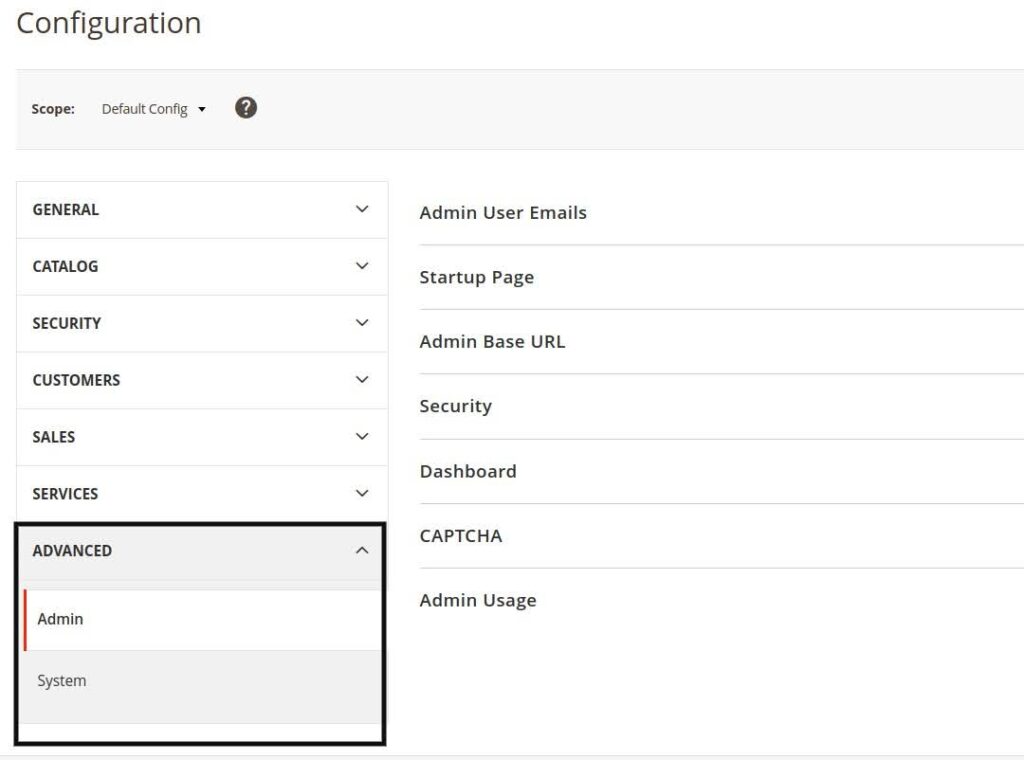The height and width of the screenshot is (760, 1024).
Task: Expand the Admin User Emails settings group
Action: tap(503, 212)
